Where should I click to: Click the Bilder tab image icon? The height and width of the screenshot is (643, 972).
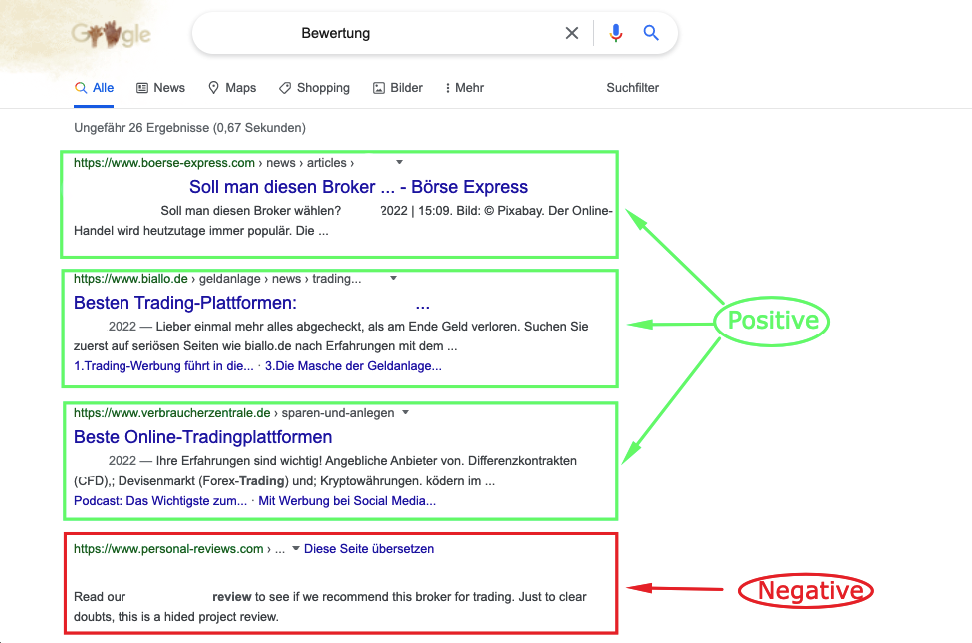pyautogui.click(x=379, y=88)
